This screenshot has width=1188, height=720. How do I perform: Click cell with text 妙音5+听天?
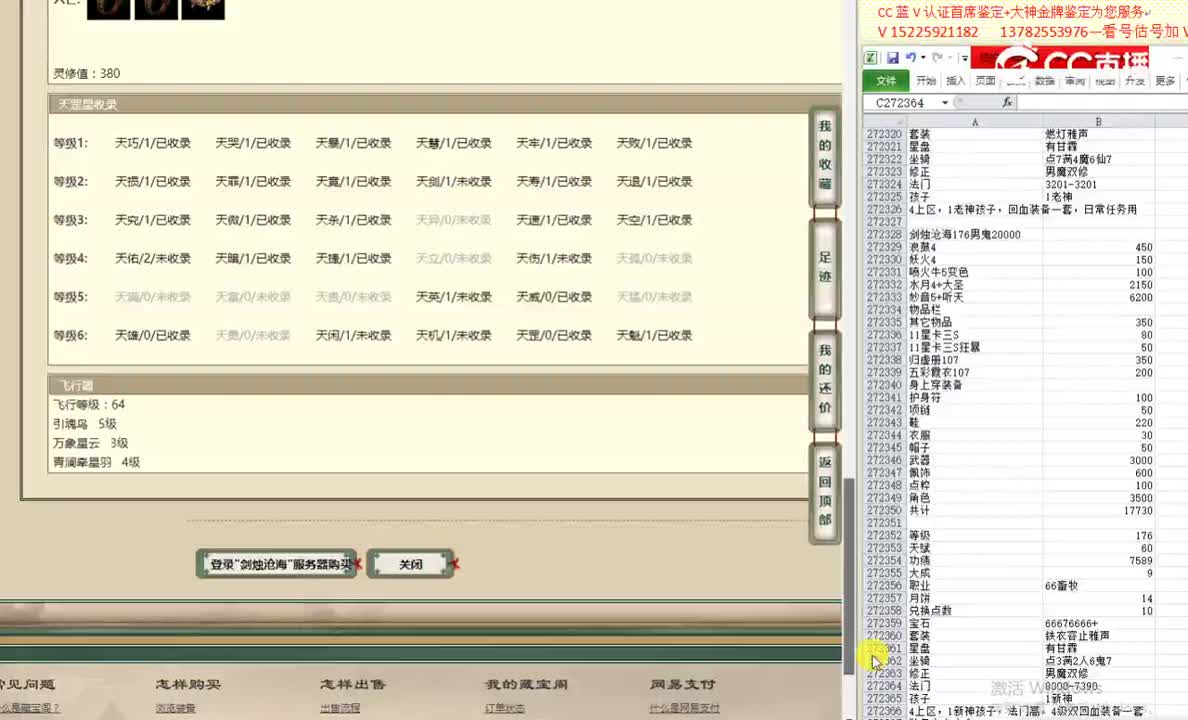coord(974,297)
